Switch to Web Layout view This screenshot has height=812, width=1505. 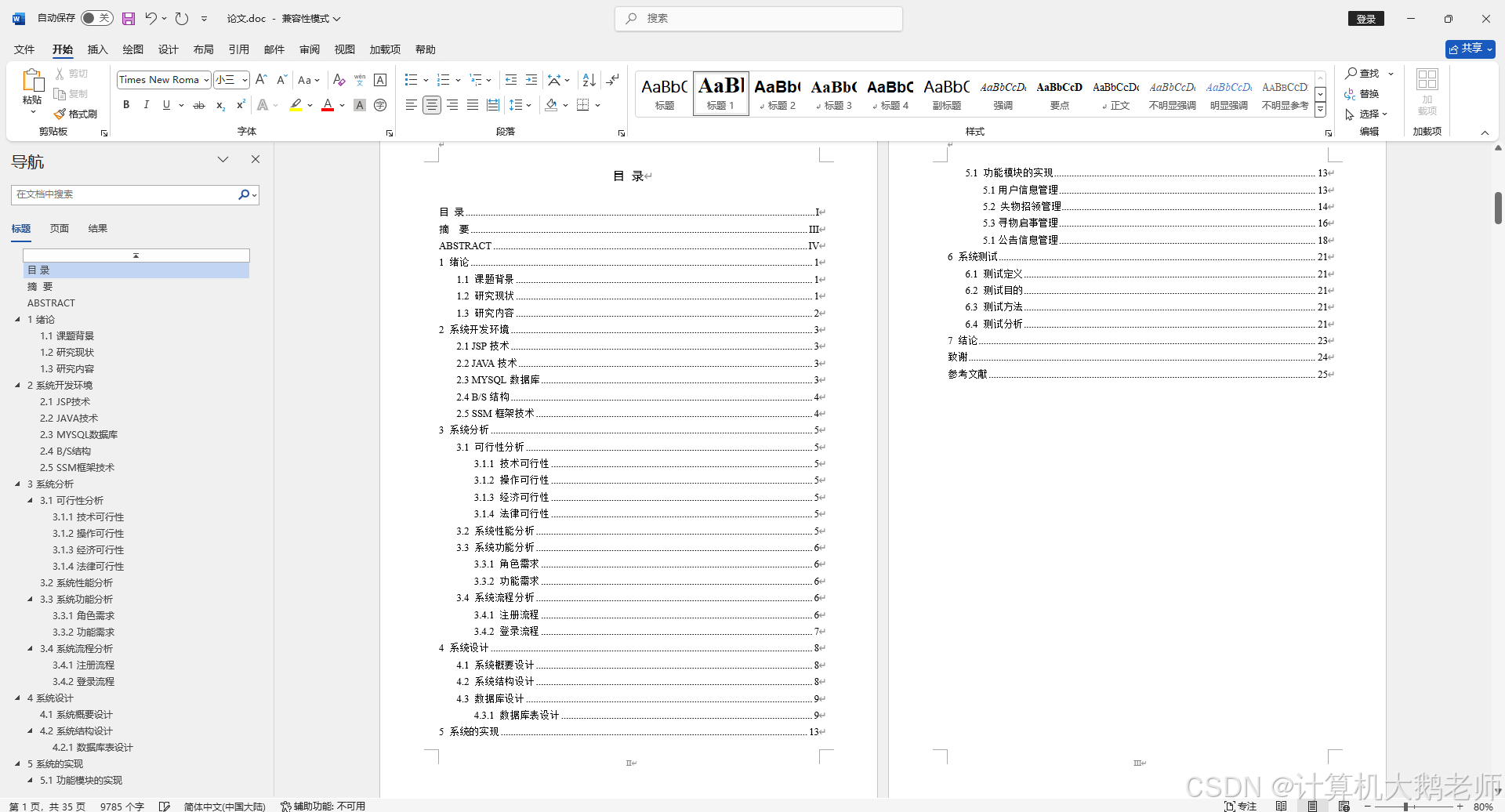coord(1344,806)
